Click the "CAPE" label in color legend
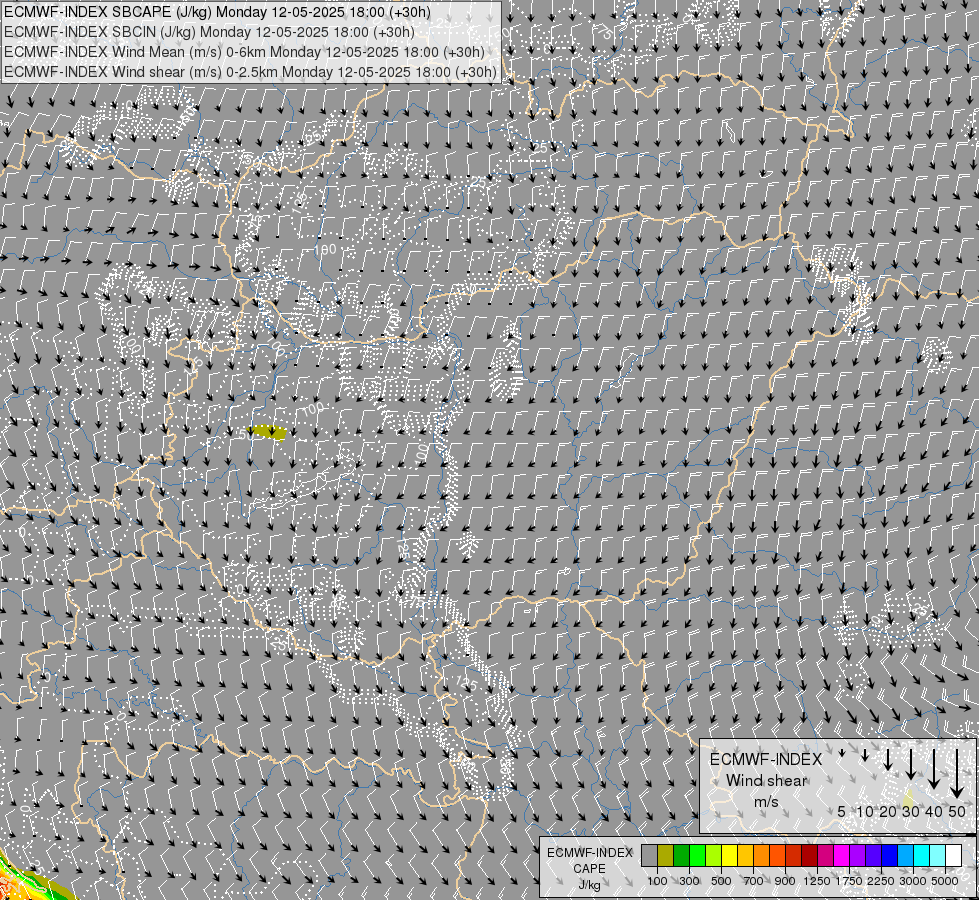Viewport: 979px width, 900px height. tap(589, 868)
